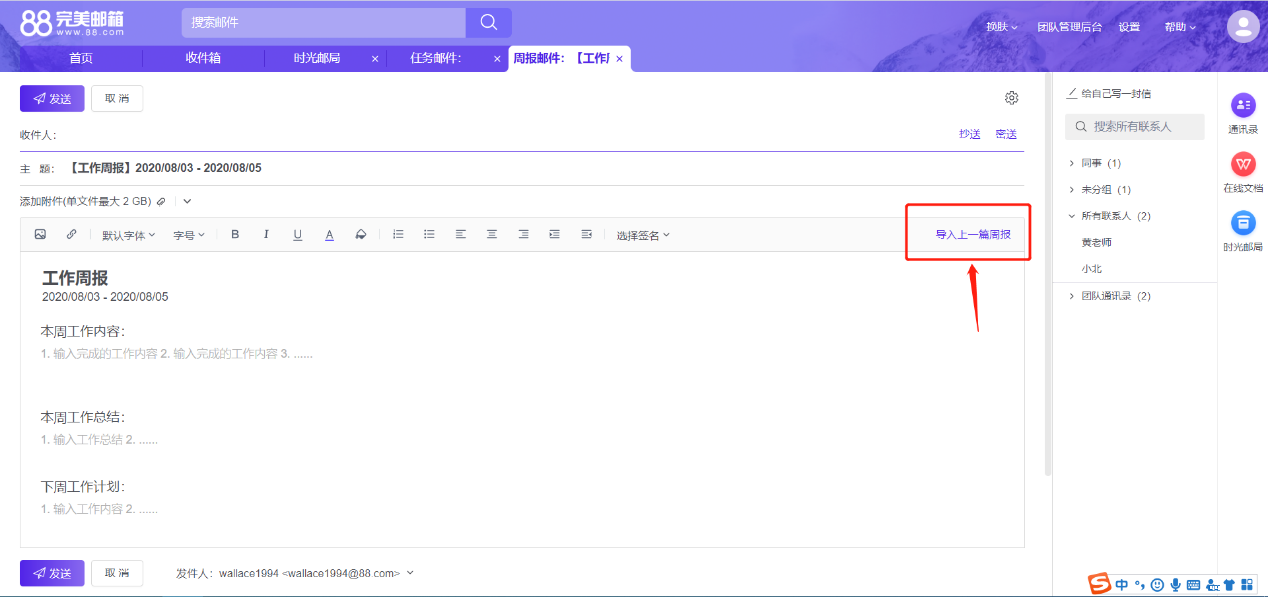Open the font color picker
1268x597 pixels.
[x=329, y=235]
